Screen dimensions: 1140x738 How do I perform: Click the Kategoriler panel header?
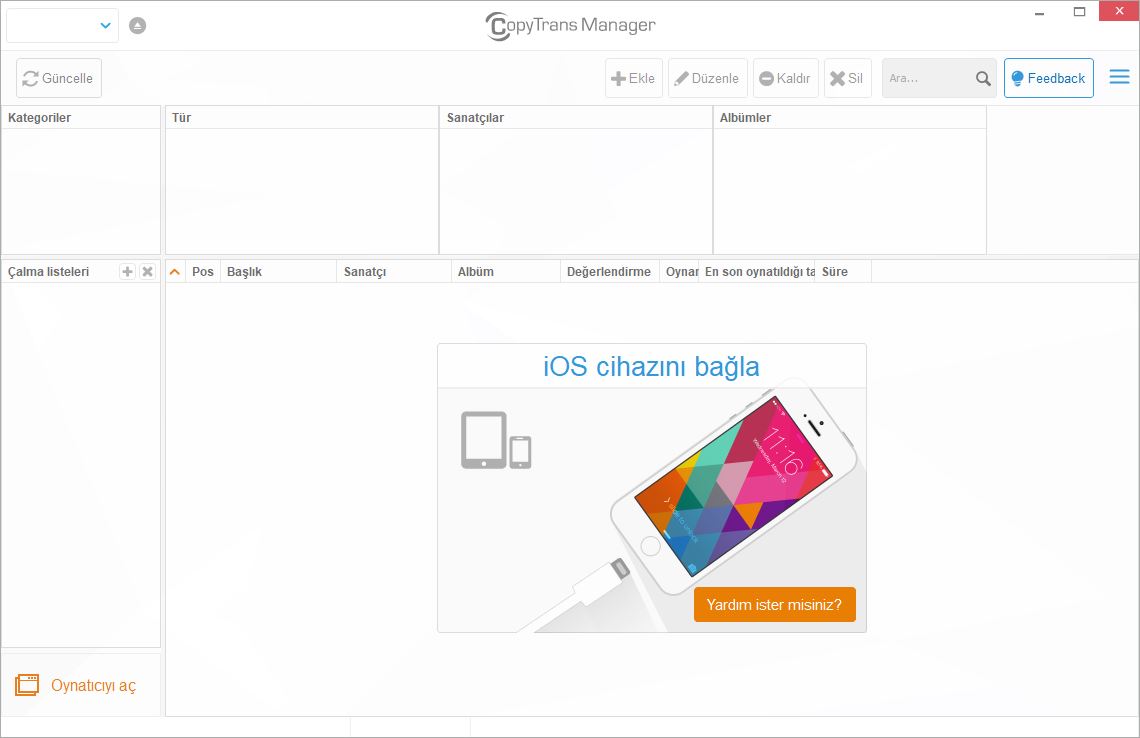81,118
